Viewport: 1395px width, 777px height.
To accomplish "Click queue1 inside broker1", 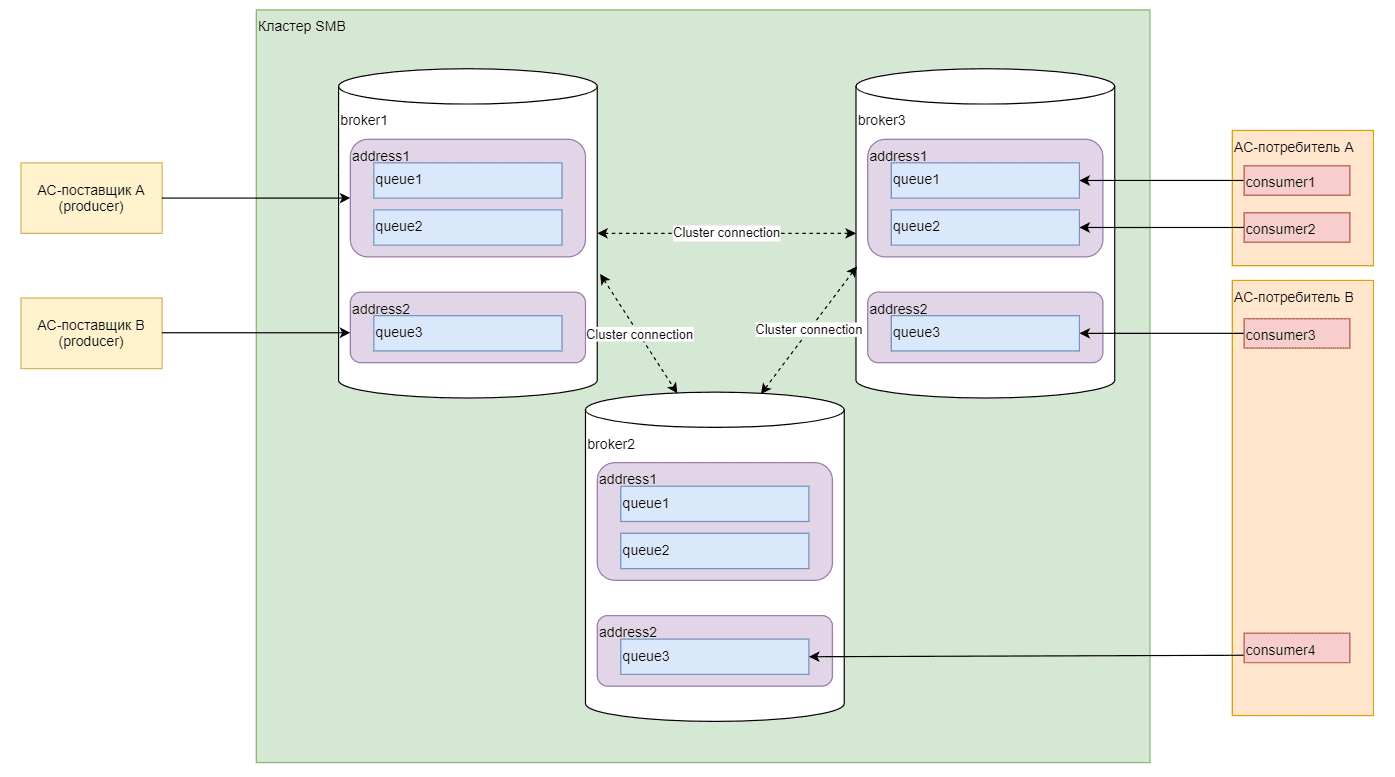I will [467, 181].
